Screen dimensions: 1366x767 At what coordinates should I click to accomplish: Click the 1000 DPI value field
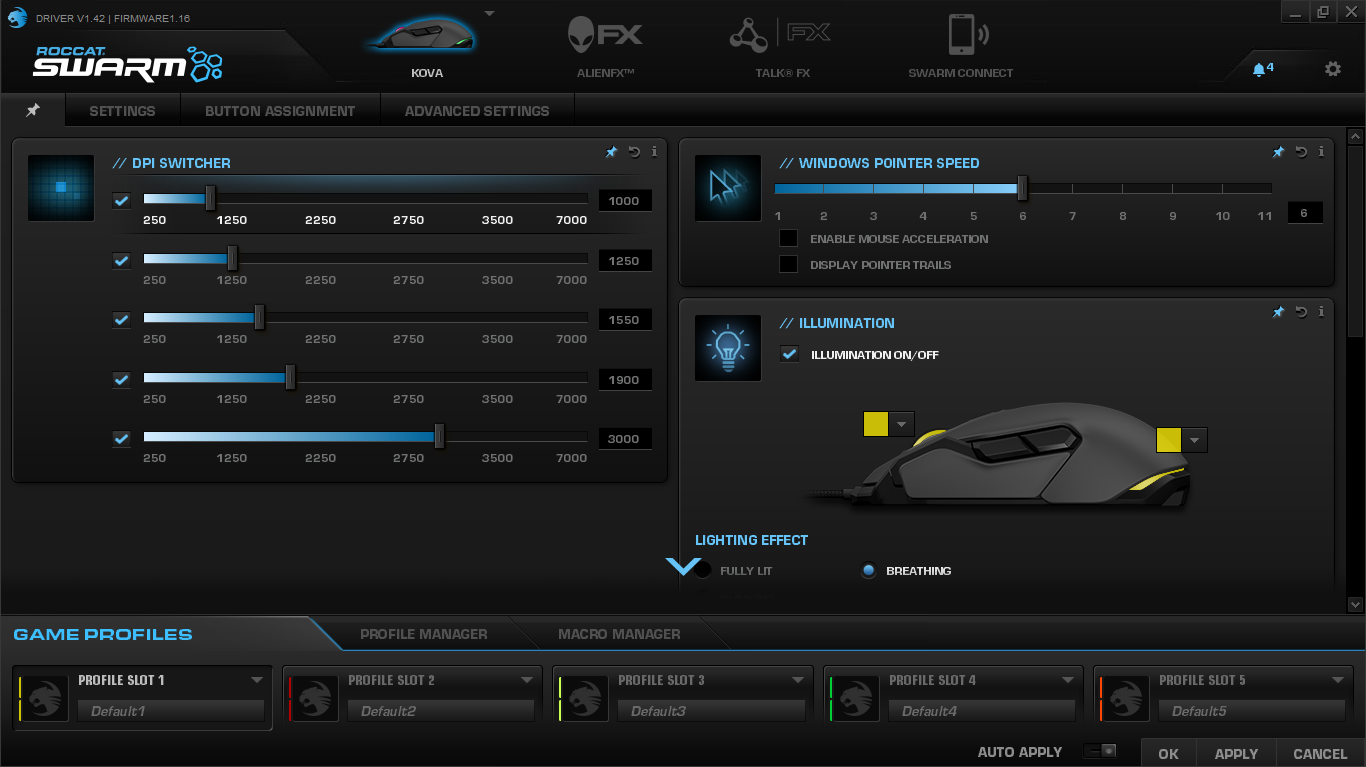625,201
